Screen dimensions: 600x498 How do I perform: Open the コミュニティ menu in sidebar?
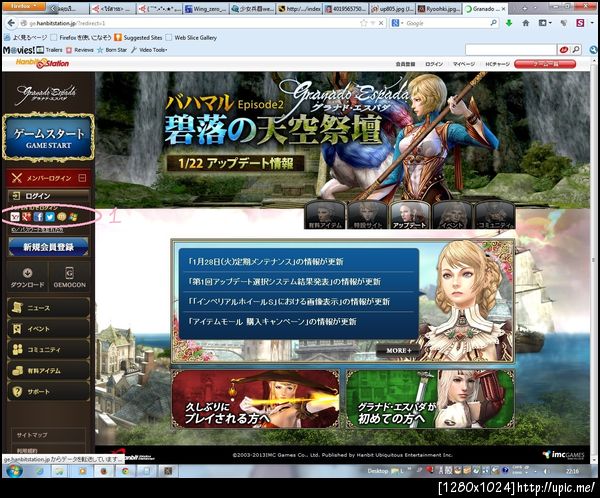[49, 349]
